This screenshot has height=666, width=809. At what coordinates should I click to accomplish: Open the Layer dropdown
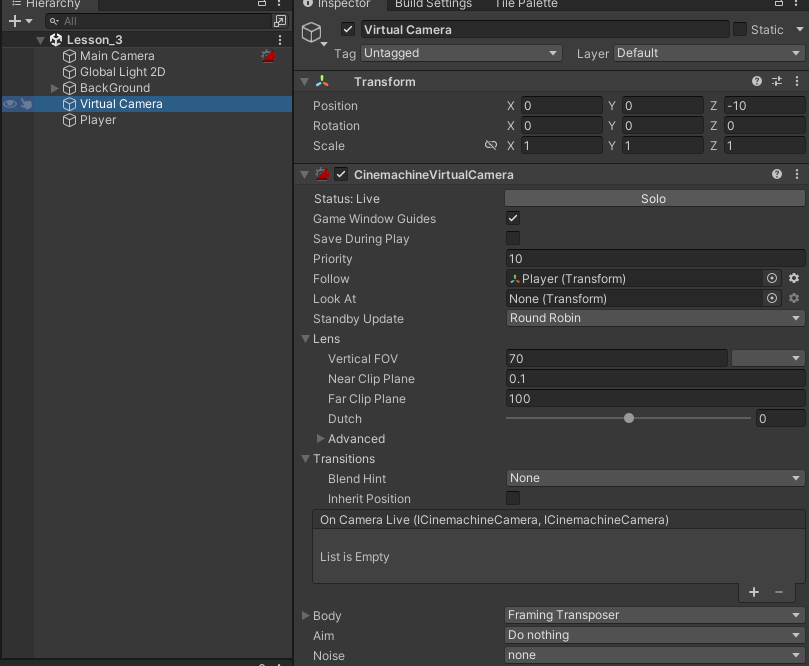(x=708, y=53)
